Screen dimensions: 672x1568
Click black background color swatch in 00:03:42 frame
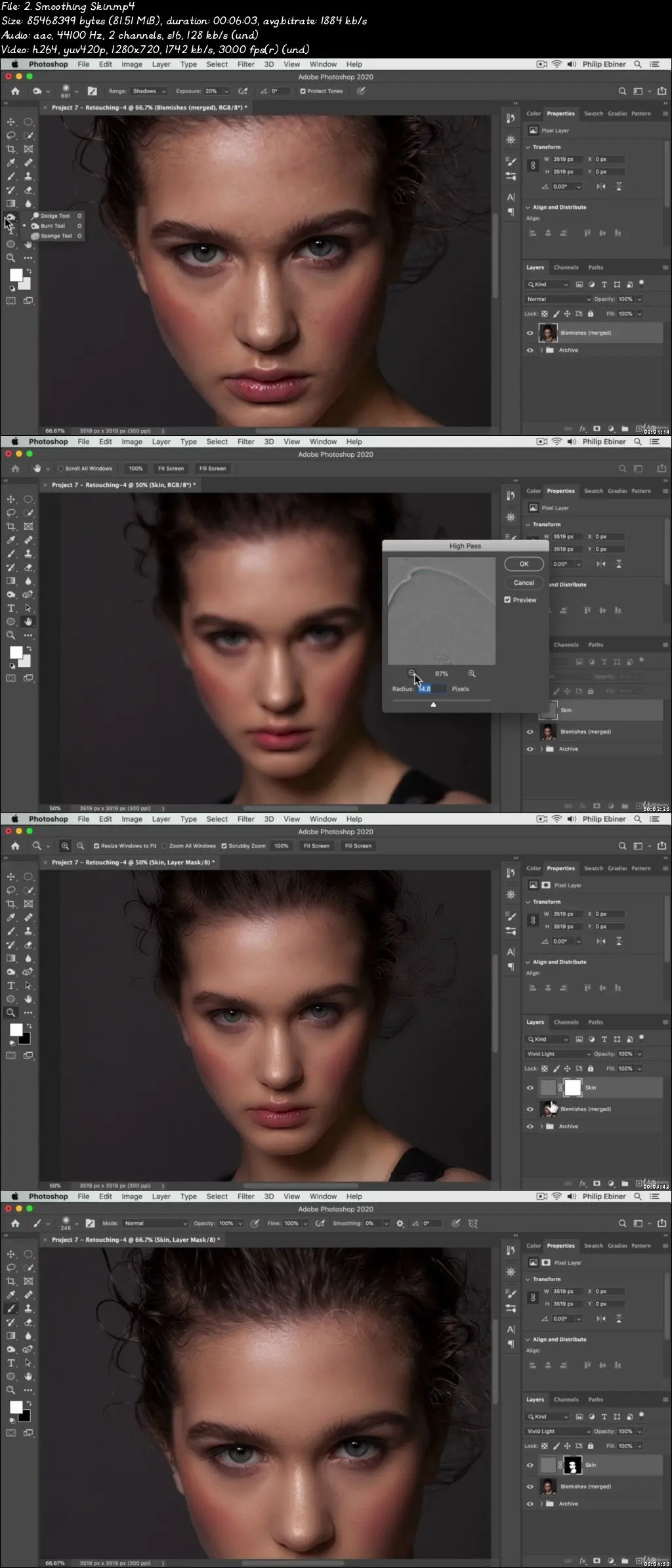coord(24,1038)
